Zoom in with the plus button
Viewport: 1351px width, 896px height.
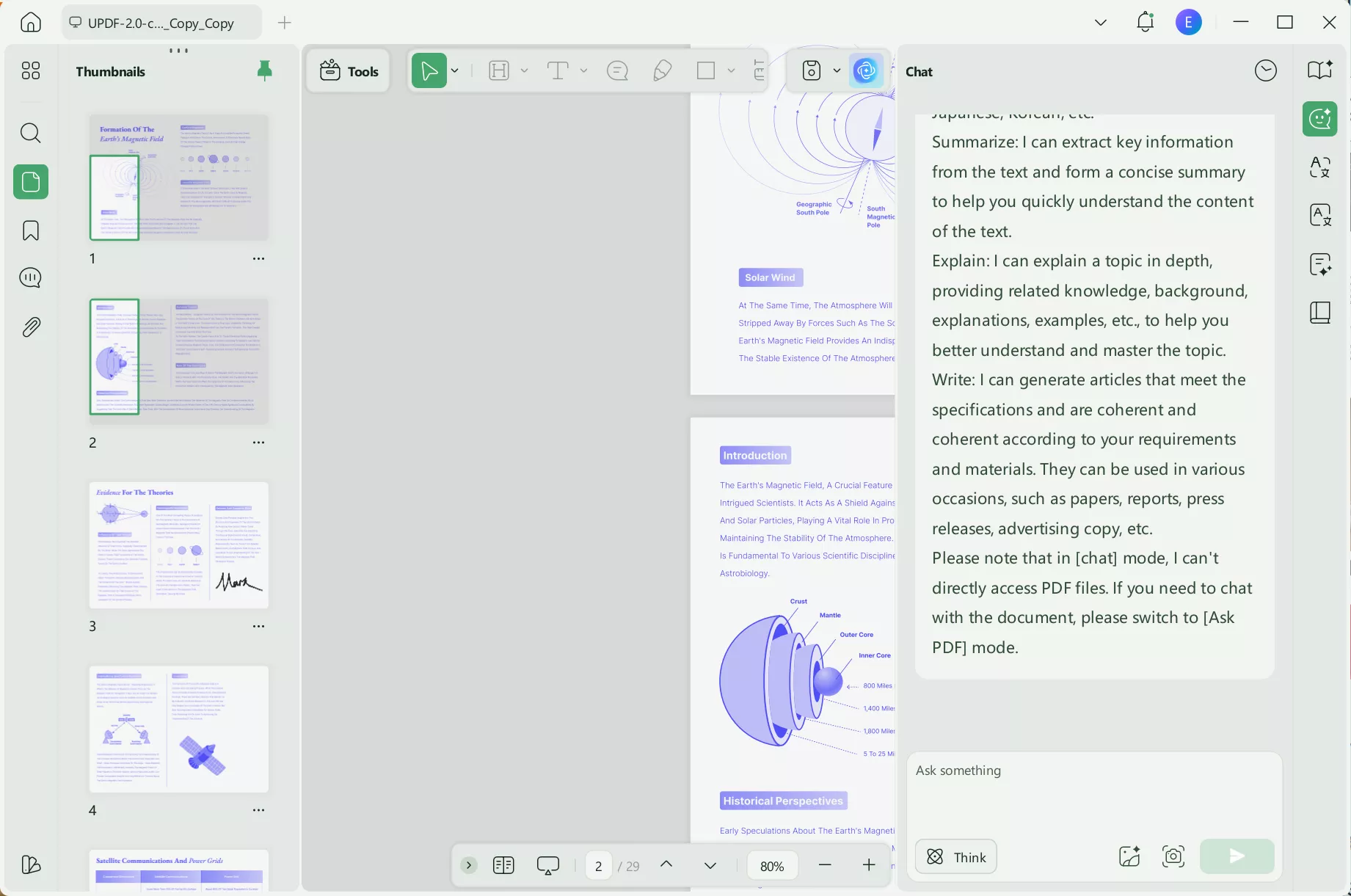click(x=869, y=865)
